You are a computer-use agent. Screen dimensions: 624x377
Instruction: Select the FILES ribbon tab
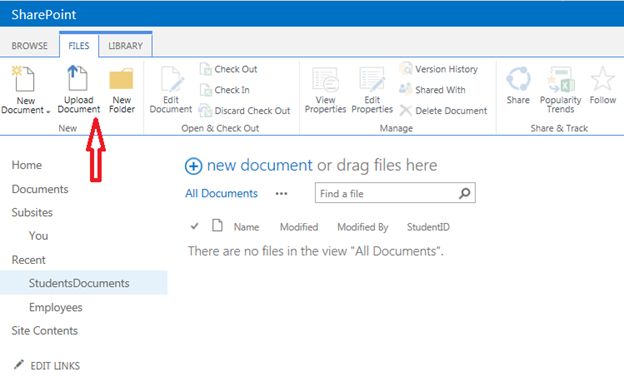pyautogui.click(x=79, y=46)
